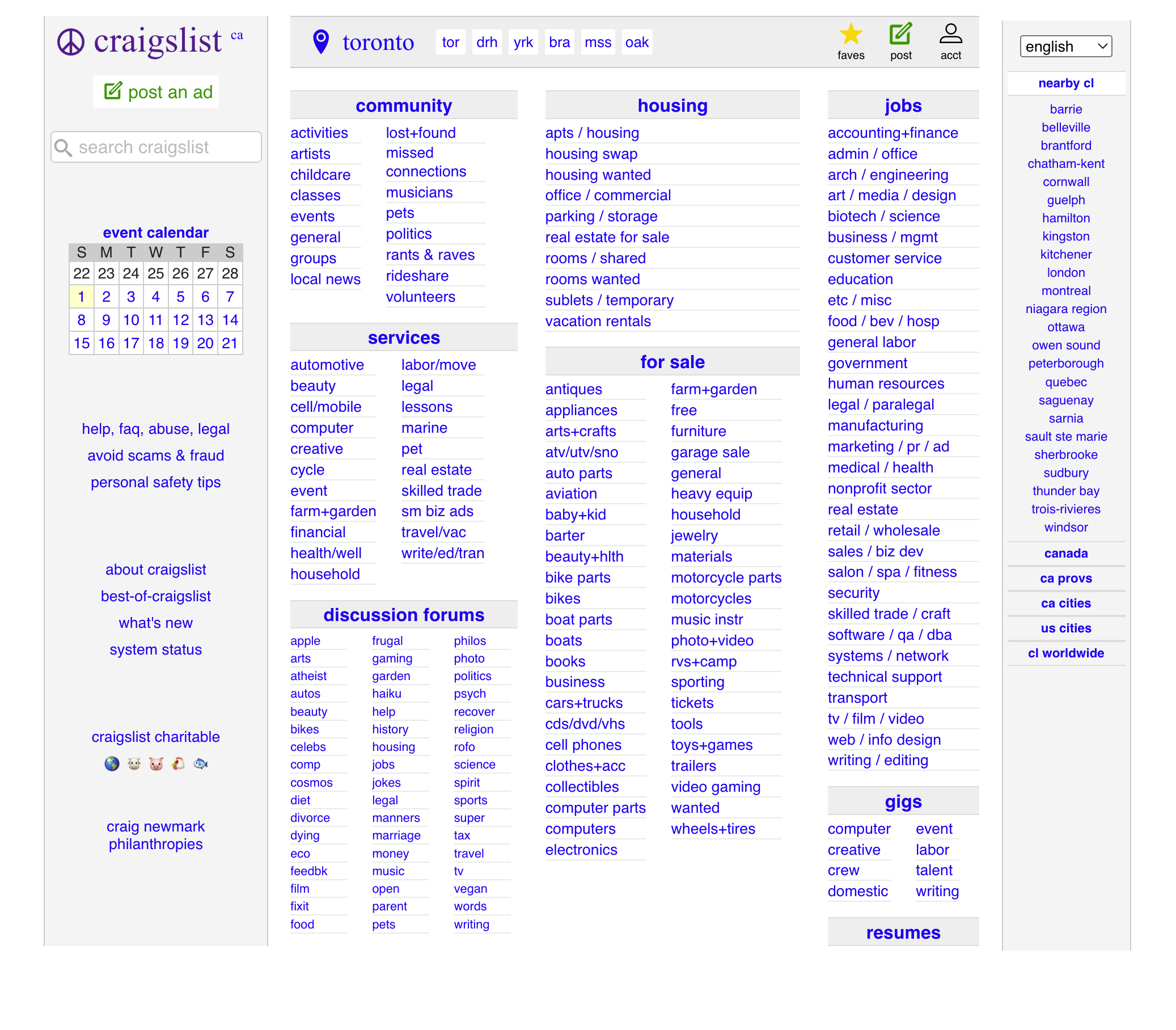The width and height of the screenshot is (1176, 1030).
Task: Select day 14 in event calendar
Action: (230, 320)
